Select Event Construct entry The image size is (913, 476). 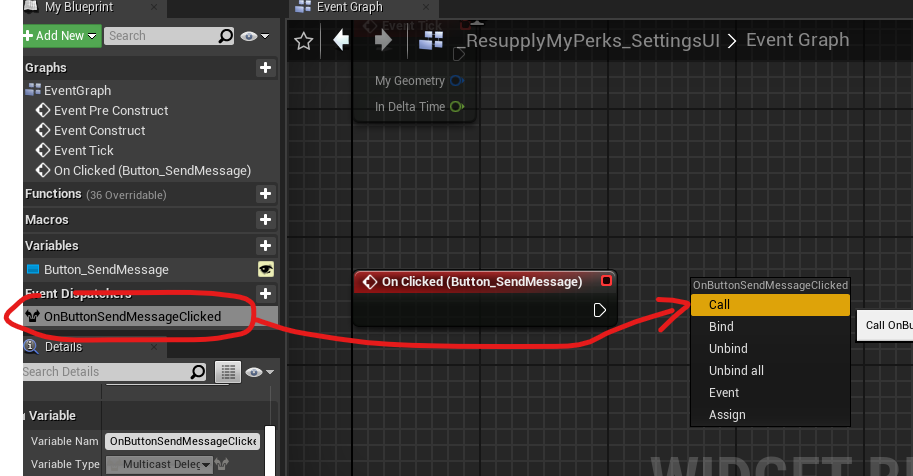100,131
